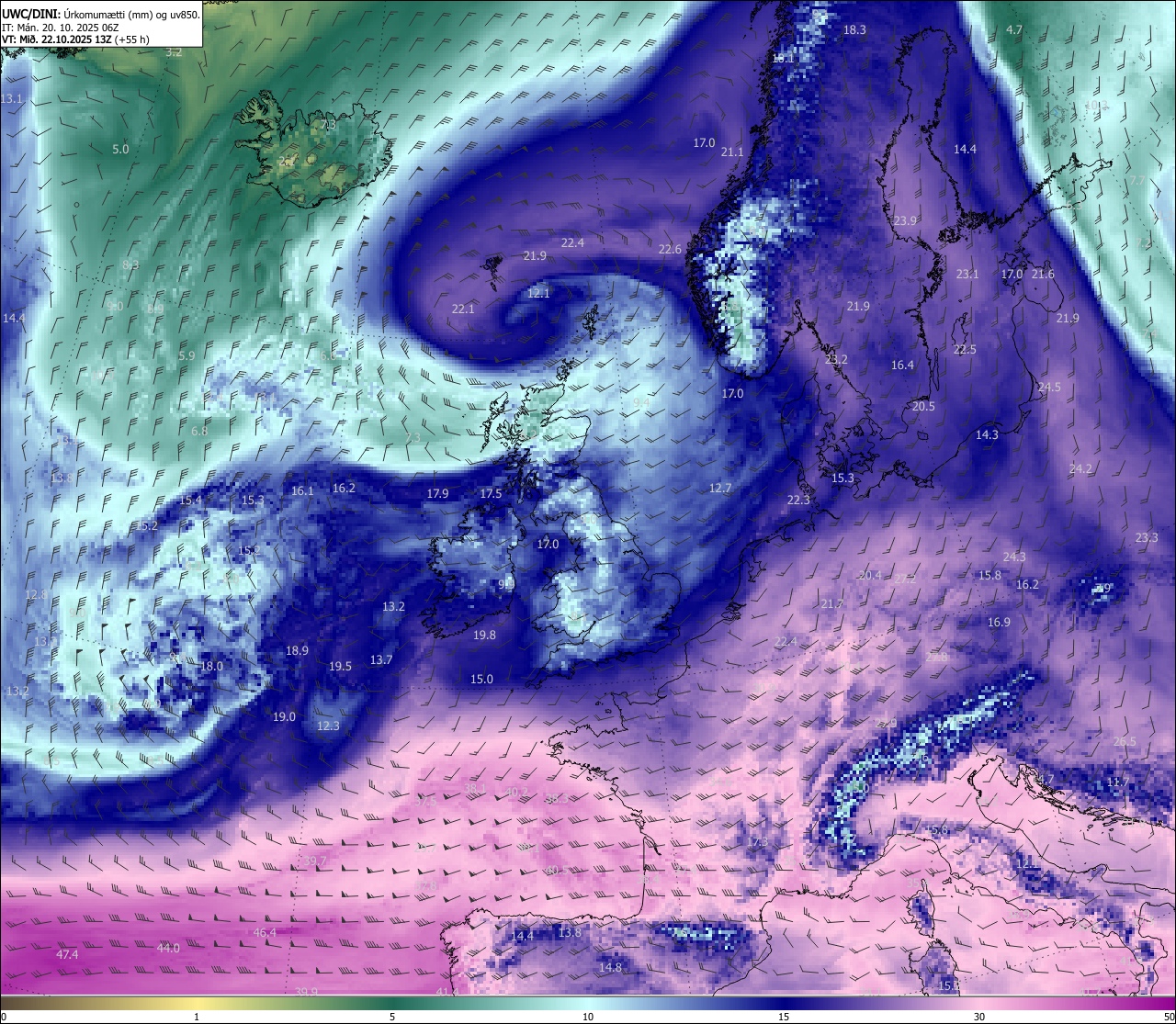Click the 19.5 map value
Image resolution: width=1176 pixels, height=1024 pixels.
[x=340, y=667]
